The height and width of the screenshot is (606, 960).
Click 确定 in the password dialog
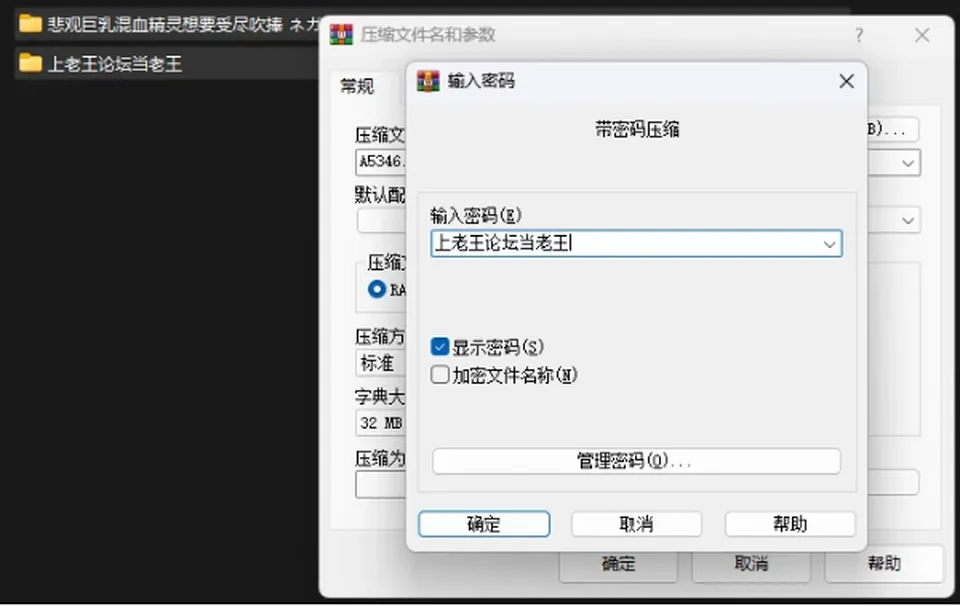484,524
